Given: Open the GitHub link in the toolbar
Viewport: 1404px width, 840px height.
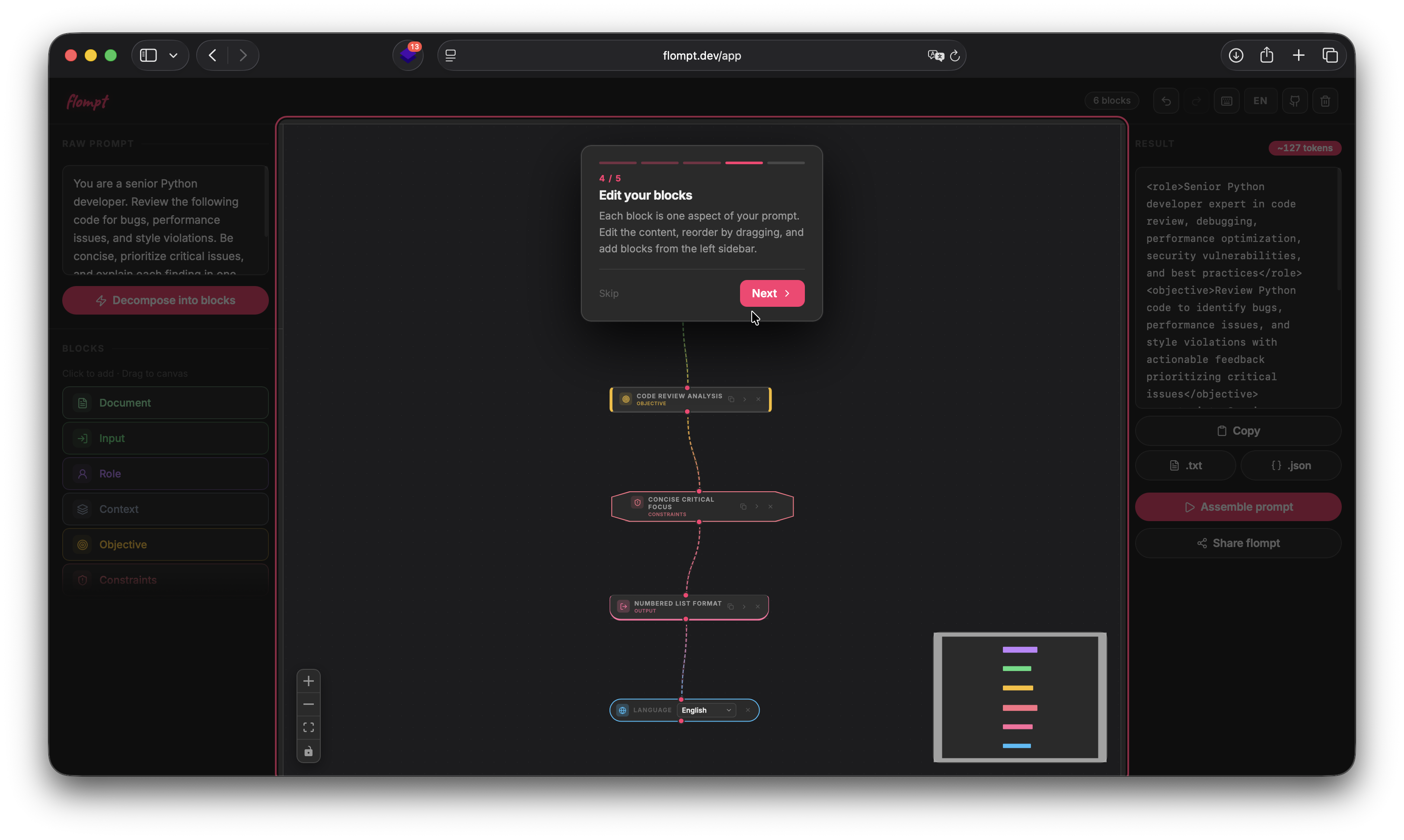Looking at the screenshot, I should [1295, 100].
